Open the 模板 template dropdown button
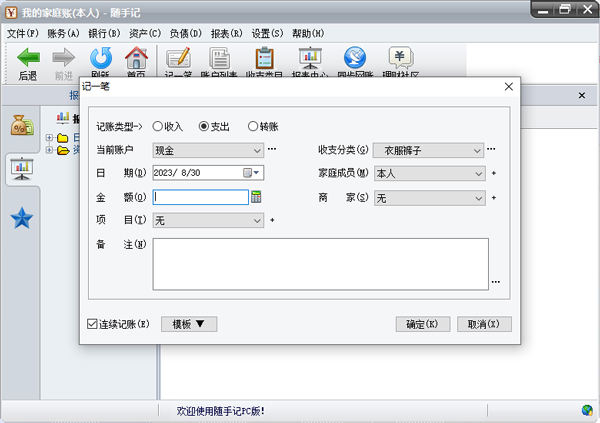This screenshot has height=423, width=600. [189, 324]
